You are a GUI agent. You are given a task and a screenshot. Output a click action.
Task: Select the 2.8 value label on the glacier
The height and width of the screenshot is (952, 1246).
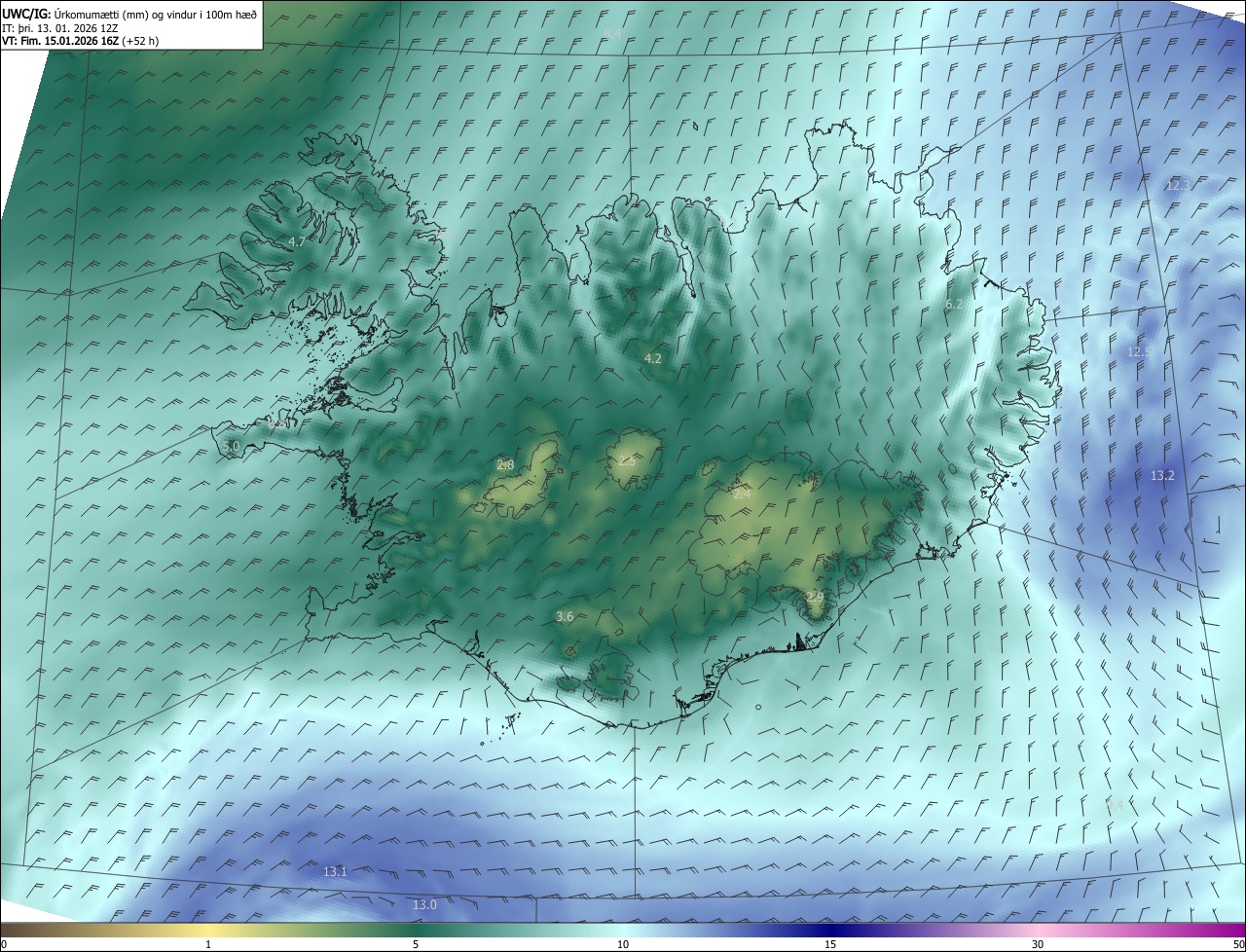[x=505, y=465]
